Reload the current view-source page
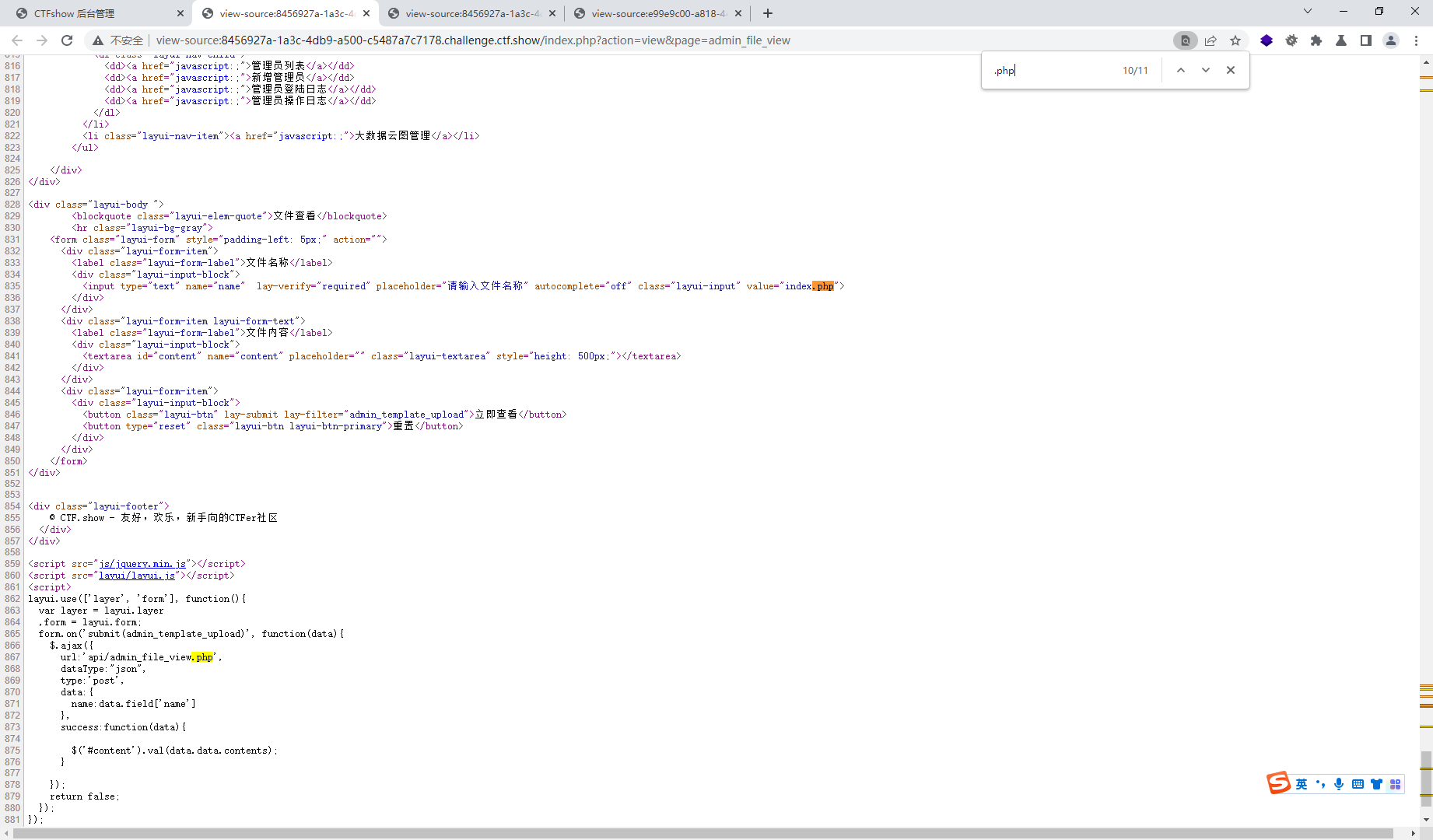Screen dimensions: 1433x840 pos(67,40)
